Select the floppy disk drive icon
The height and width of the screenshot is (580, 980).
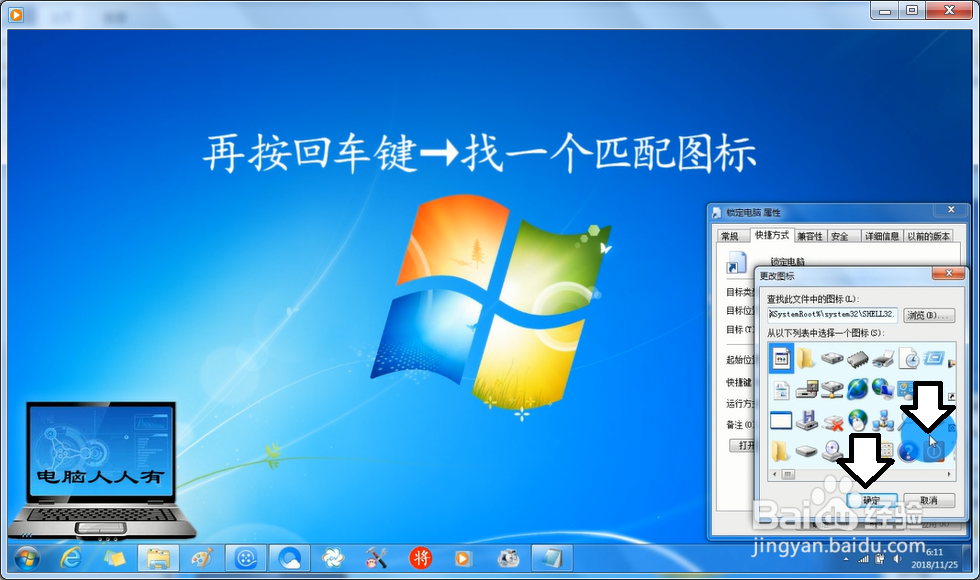806,420
